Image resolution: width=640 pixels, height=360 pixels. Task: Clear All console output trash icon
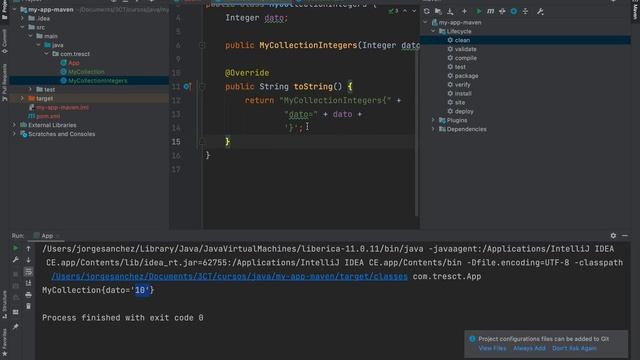(28, 306)
